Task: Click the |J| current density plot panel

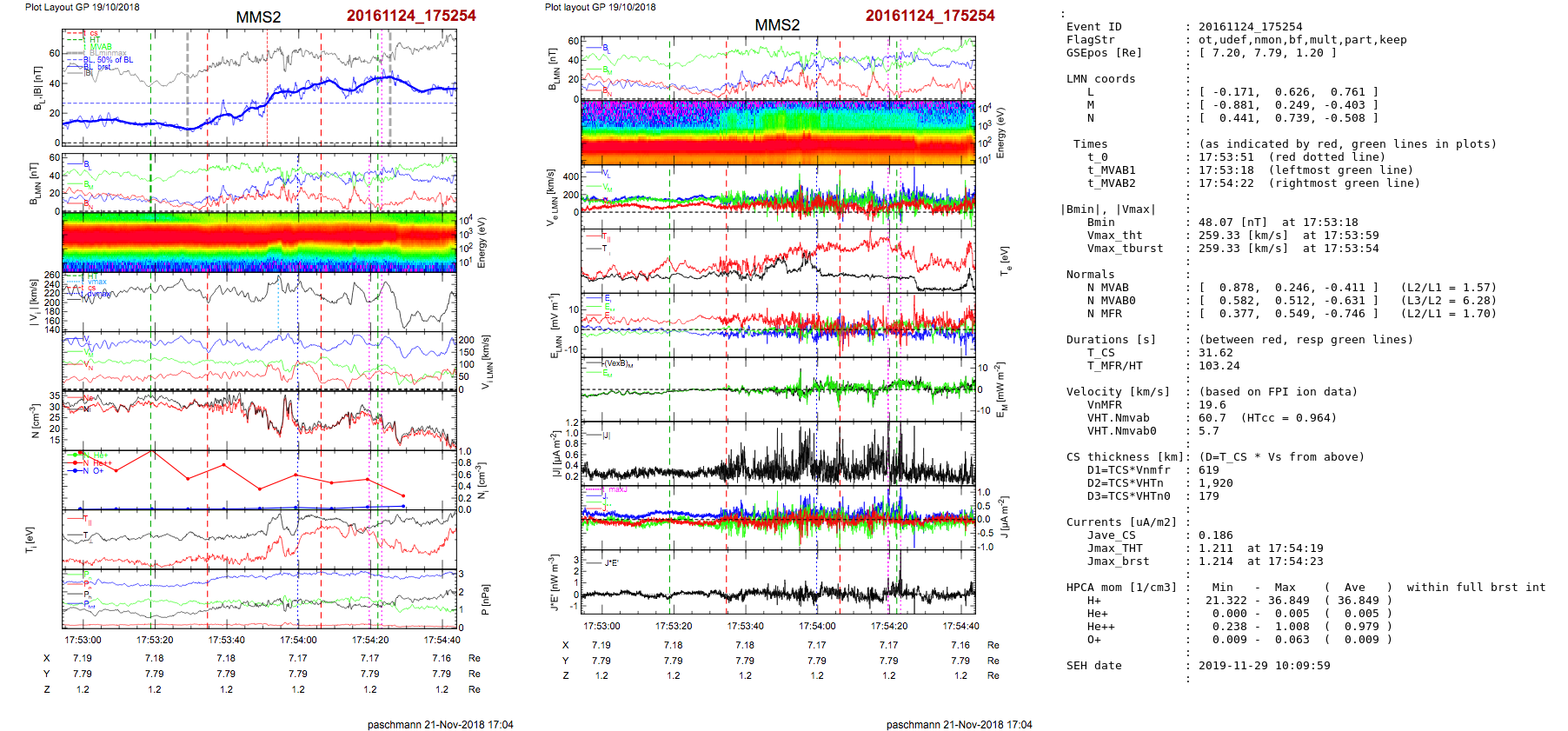Action: point(778,454)
